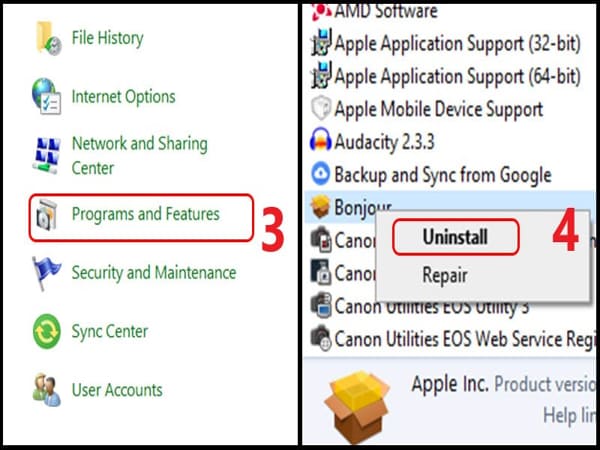600x450 pixels.
Task: Select the Audacity headphones icon
Action: pos(320,141)
